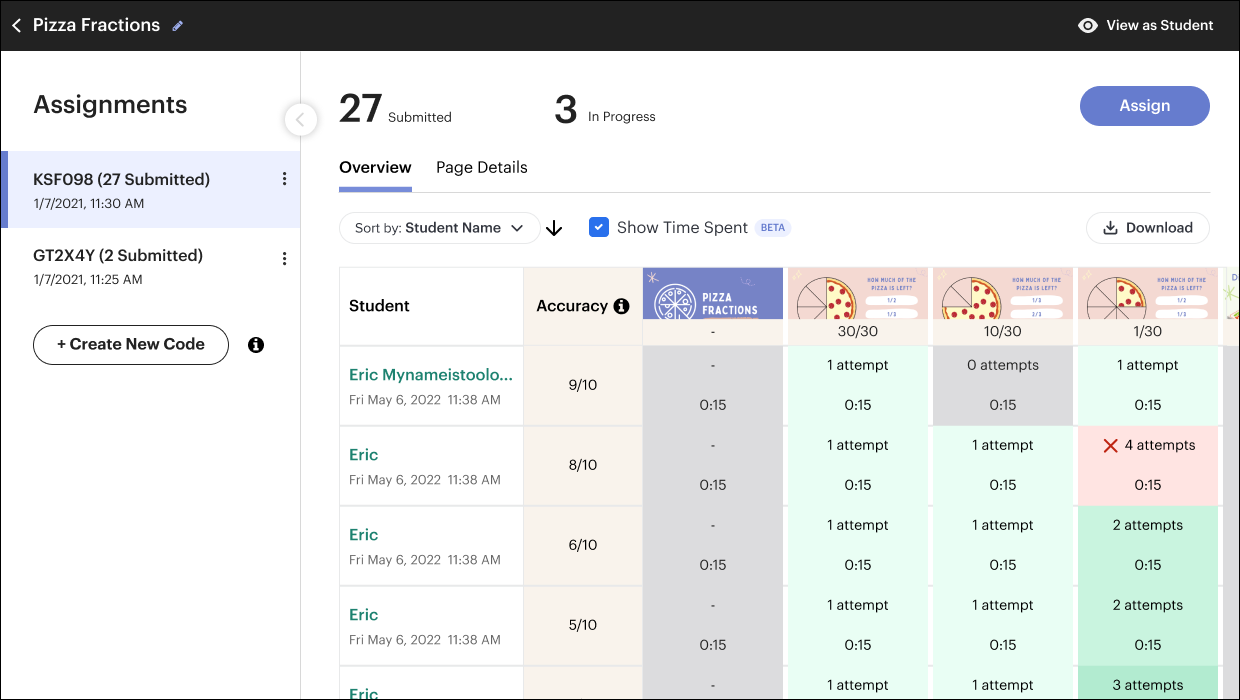This screenshot has width=1240, height=700.
Task: Open the Pizza Fractions title page thumbnail
Action: pyautogui.click(x=713, y=293)
